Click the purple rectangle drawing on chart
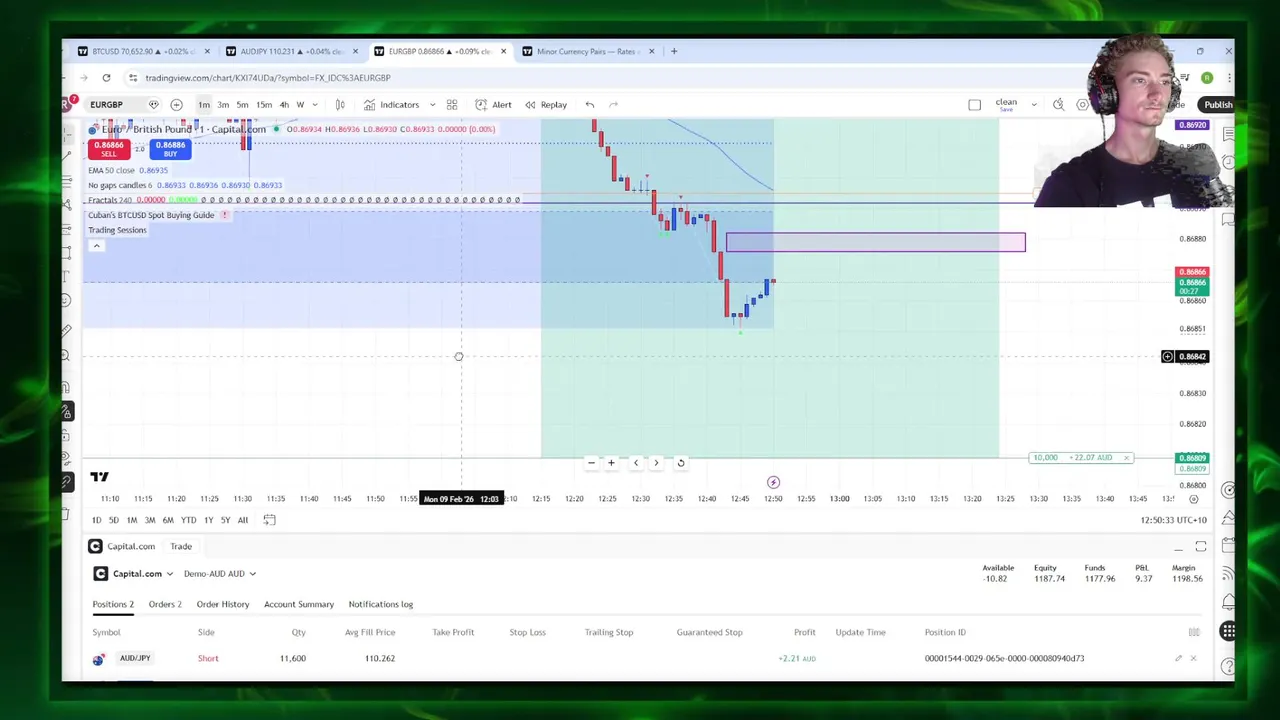 (x=876, y=242)
